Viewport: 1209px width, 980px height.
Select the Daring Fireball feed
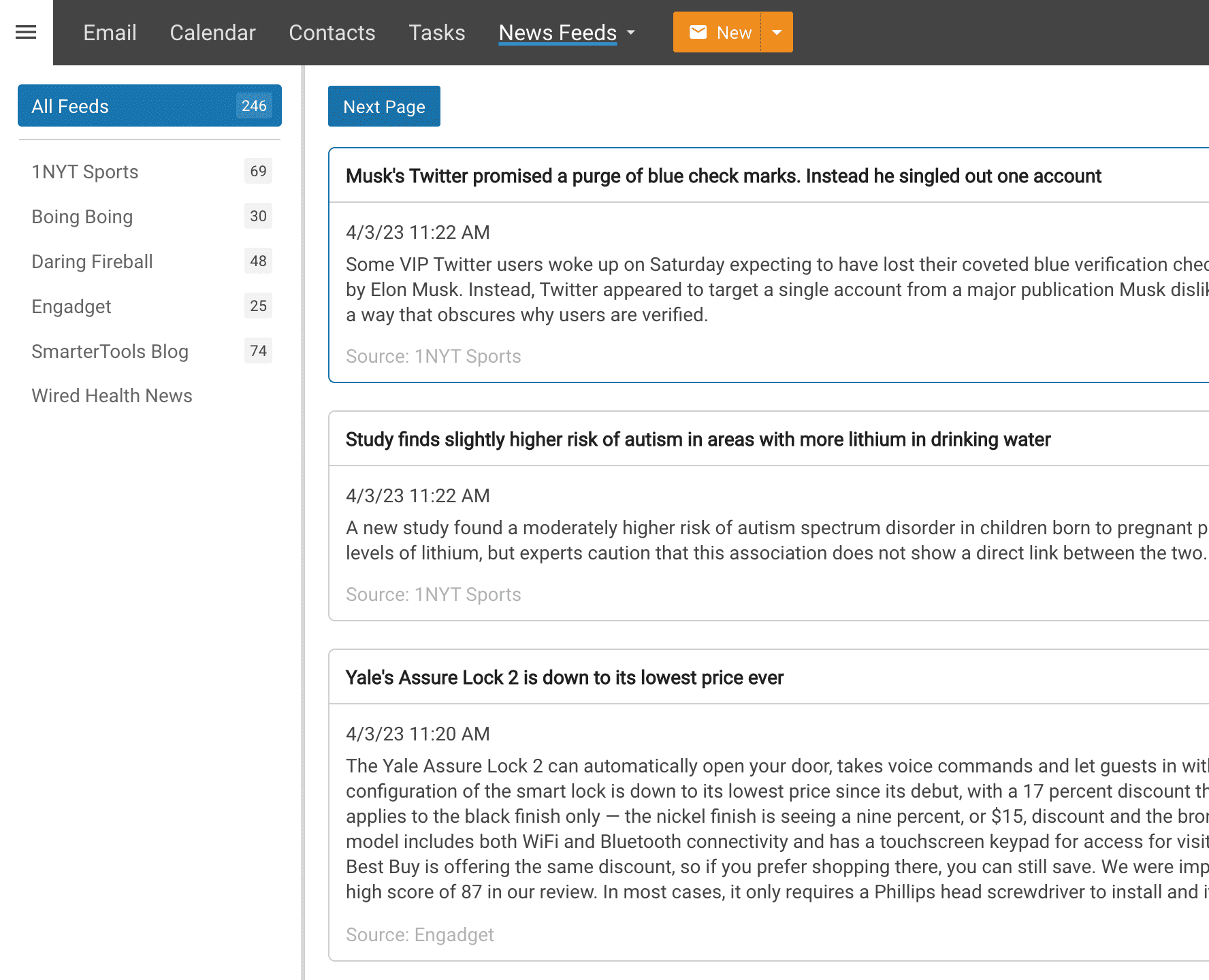click(x=150, y=261)
